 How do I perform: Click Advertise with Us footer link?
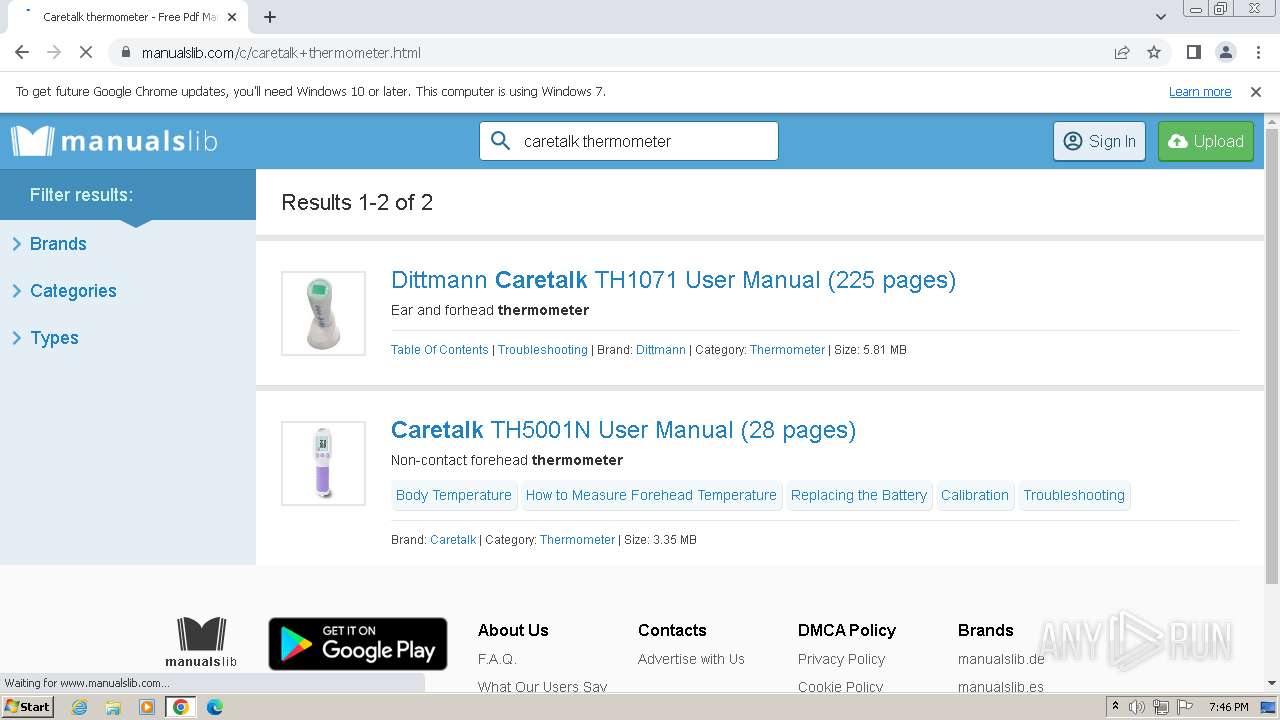point(691,659)
